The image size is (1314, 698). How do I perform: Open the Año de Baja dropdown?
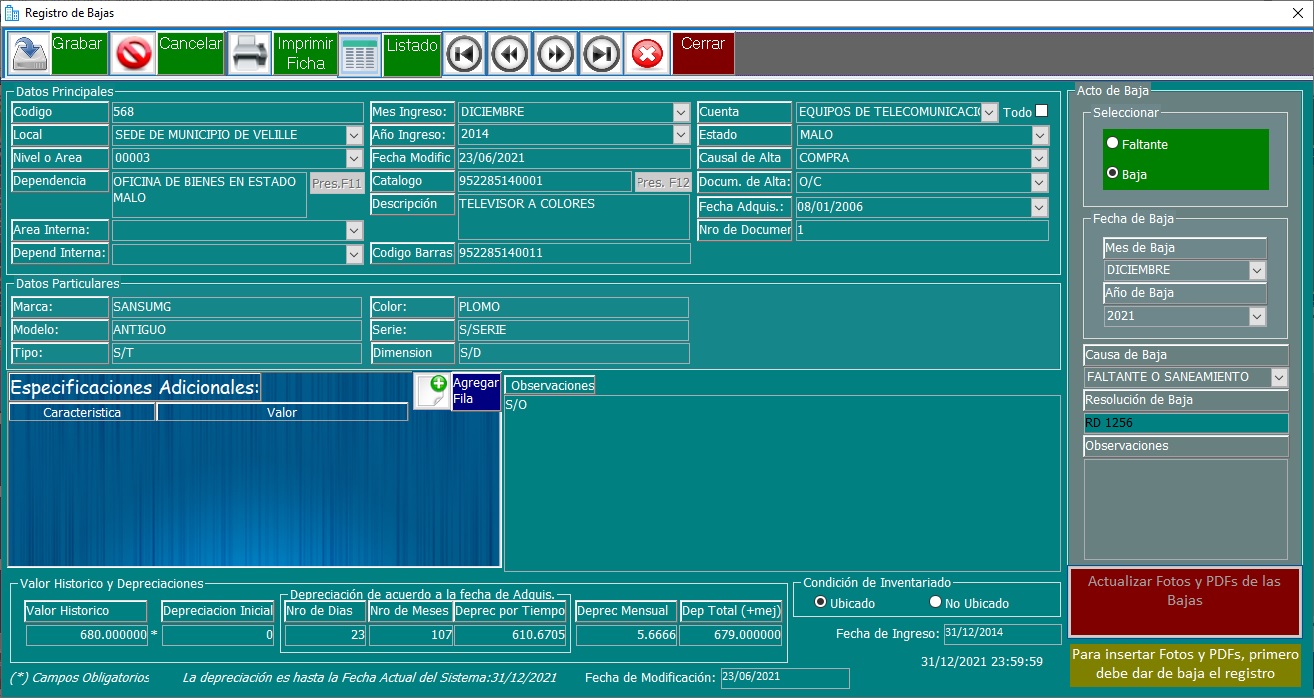[x=1257, y=316]
